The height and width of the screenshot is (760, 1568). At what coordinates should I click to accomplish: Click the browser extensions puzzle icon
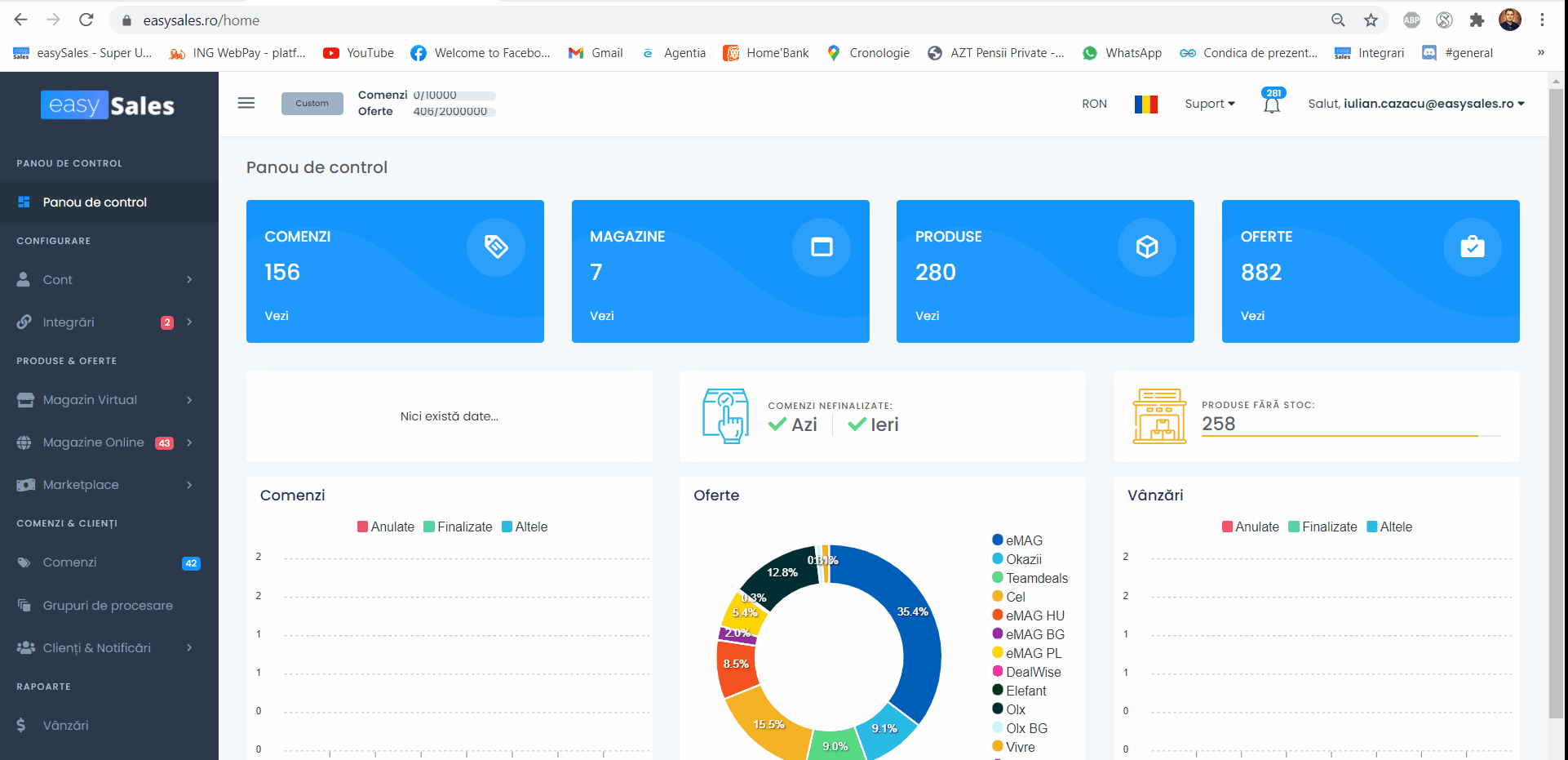tap(1477, 20)
